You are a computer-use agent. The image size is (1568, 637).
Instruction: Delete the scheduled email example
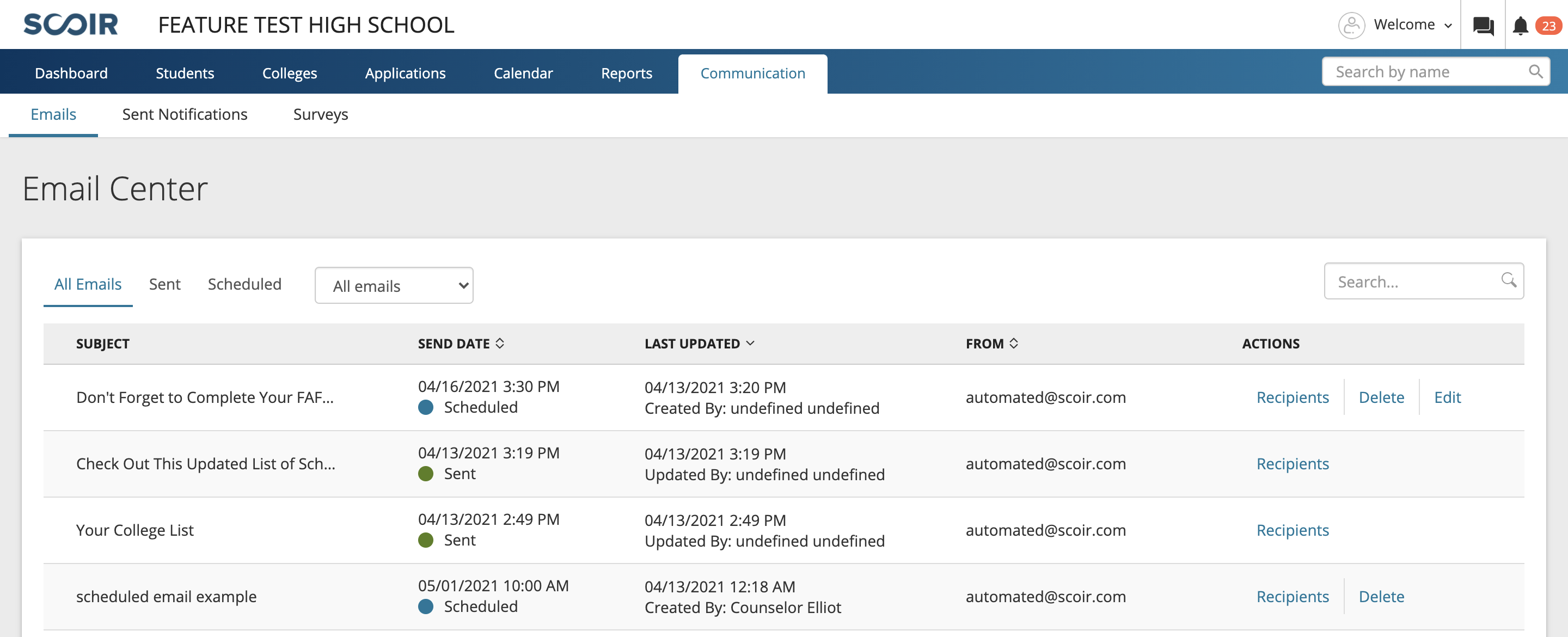tap(1381, 597)
